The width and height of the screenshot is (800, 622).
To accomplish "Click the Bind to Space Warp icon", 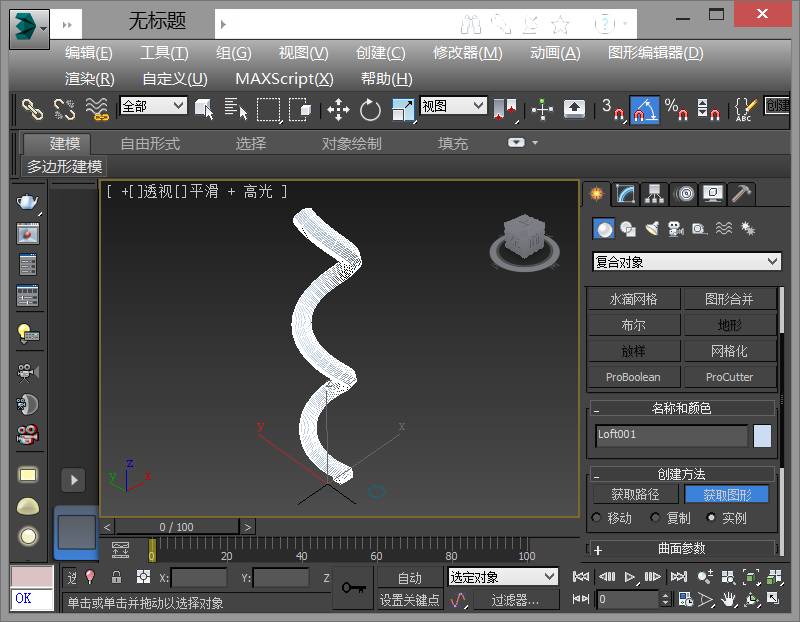I will coord(97,109).
